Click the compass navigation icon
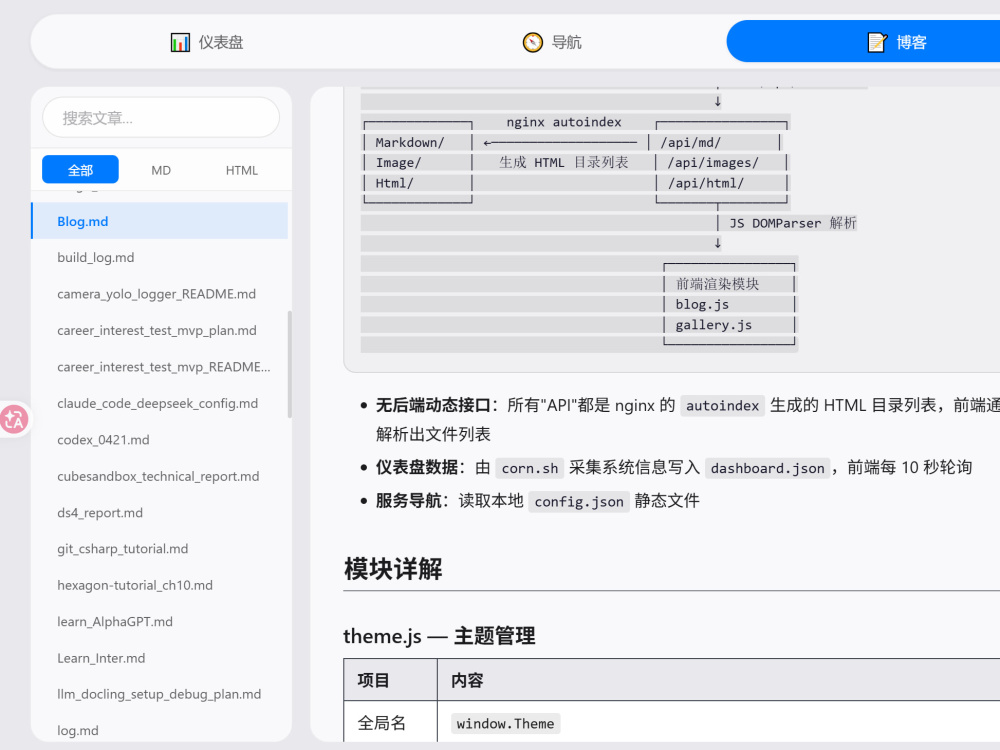 point(533,42)
